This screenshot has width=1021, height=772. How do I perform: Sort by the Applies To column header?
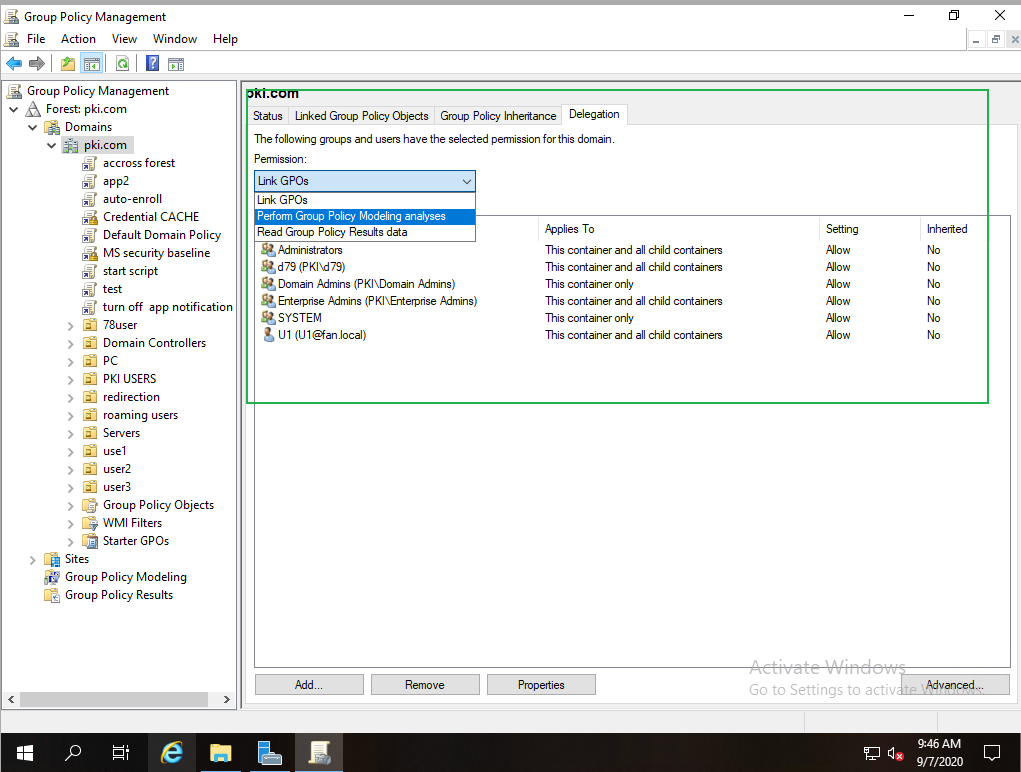(678, 229)
